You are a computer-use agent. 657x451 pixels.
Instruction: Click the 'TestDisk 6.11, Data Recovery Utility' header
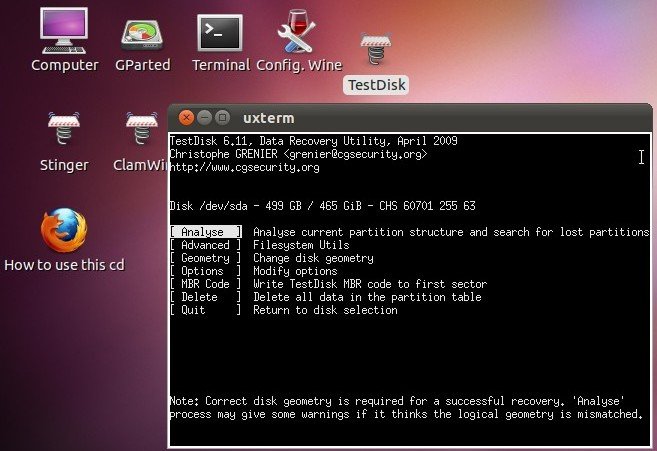point(313,140)
